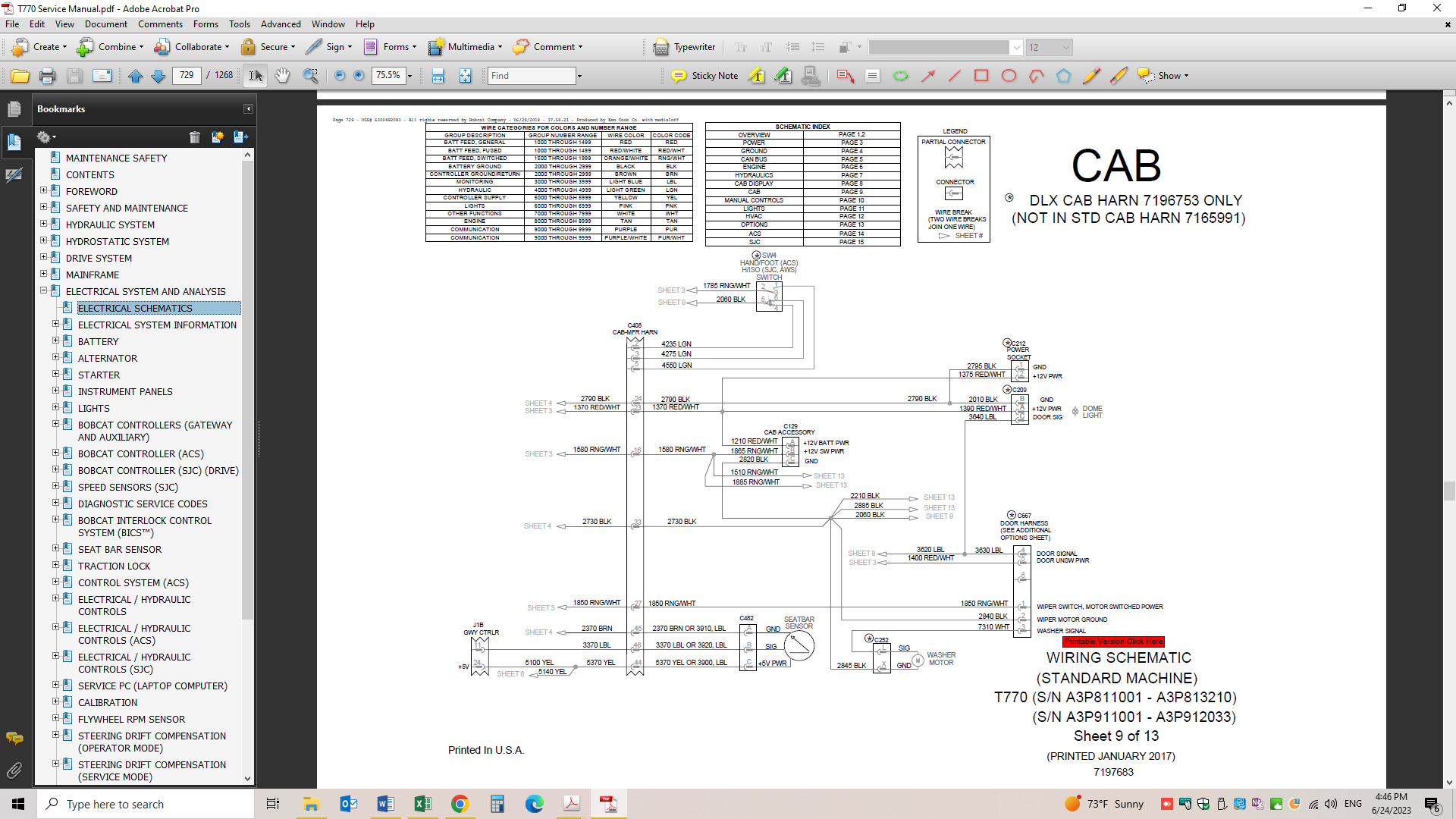Viewport: 1456px width, 819px height.
Task: Open the Pages panel in sidebar
Action: click(x=14, y=108)
